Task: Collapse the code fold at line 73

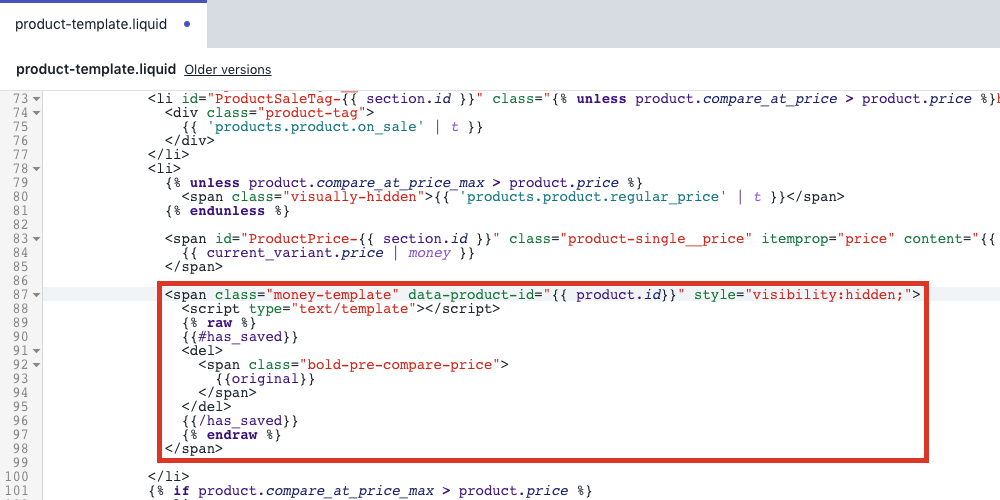Action: point(37,99)
